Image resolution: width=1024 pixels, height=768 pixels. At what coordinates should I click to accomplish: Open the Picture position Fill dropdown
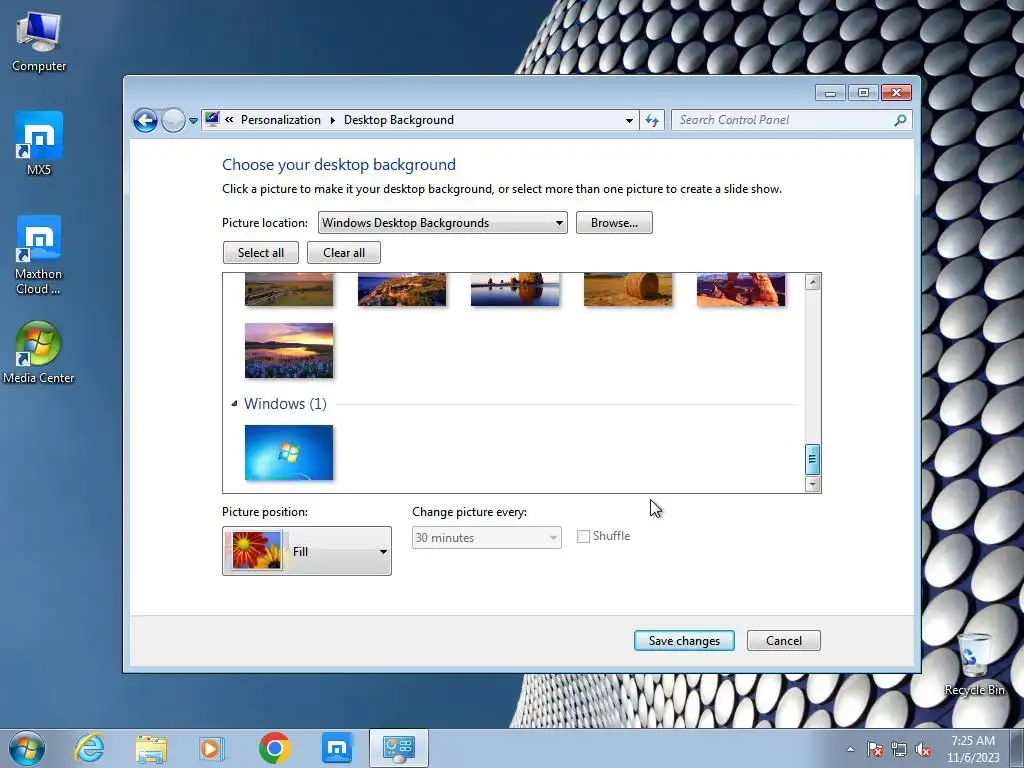[x=307, y=551]
